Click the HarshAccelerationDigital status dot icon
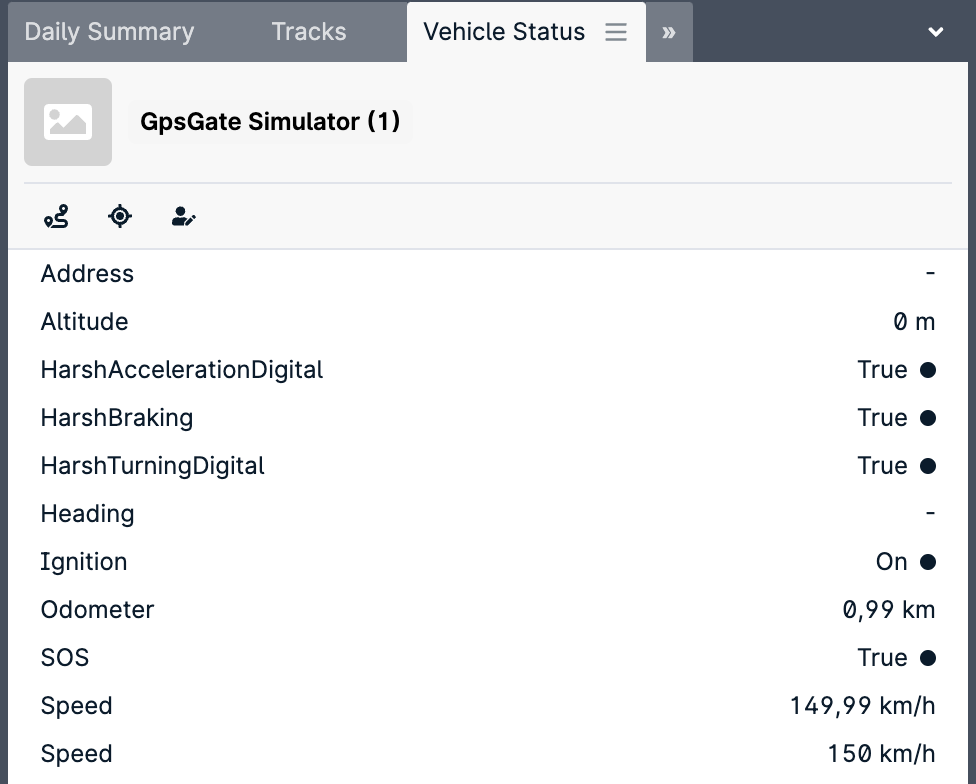This screenshot has width=976, height=784. (928, 369)
